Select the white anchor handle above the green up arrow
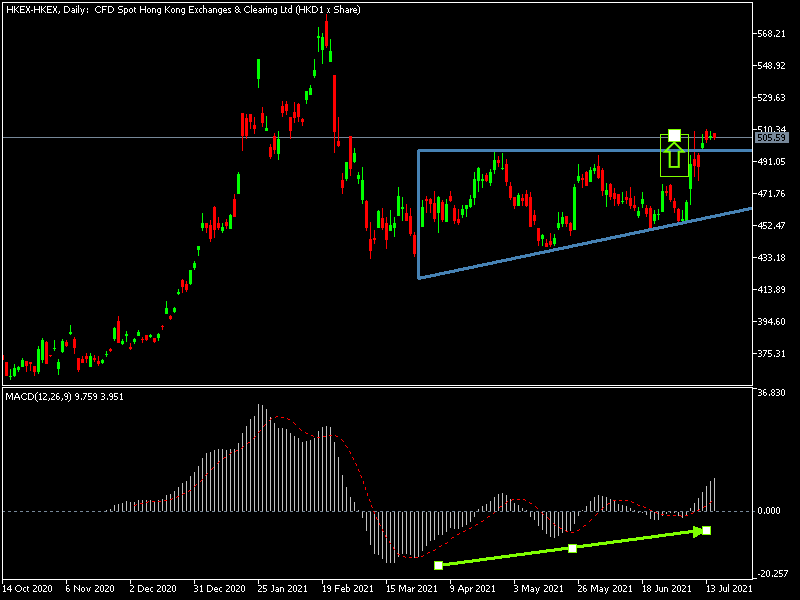Viewport: 800px width, 600px height. click(x=674, y=136)
